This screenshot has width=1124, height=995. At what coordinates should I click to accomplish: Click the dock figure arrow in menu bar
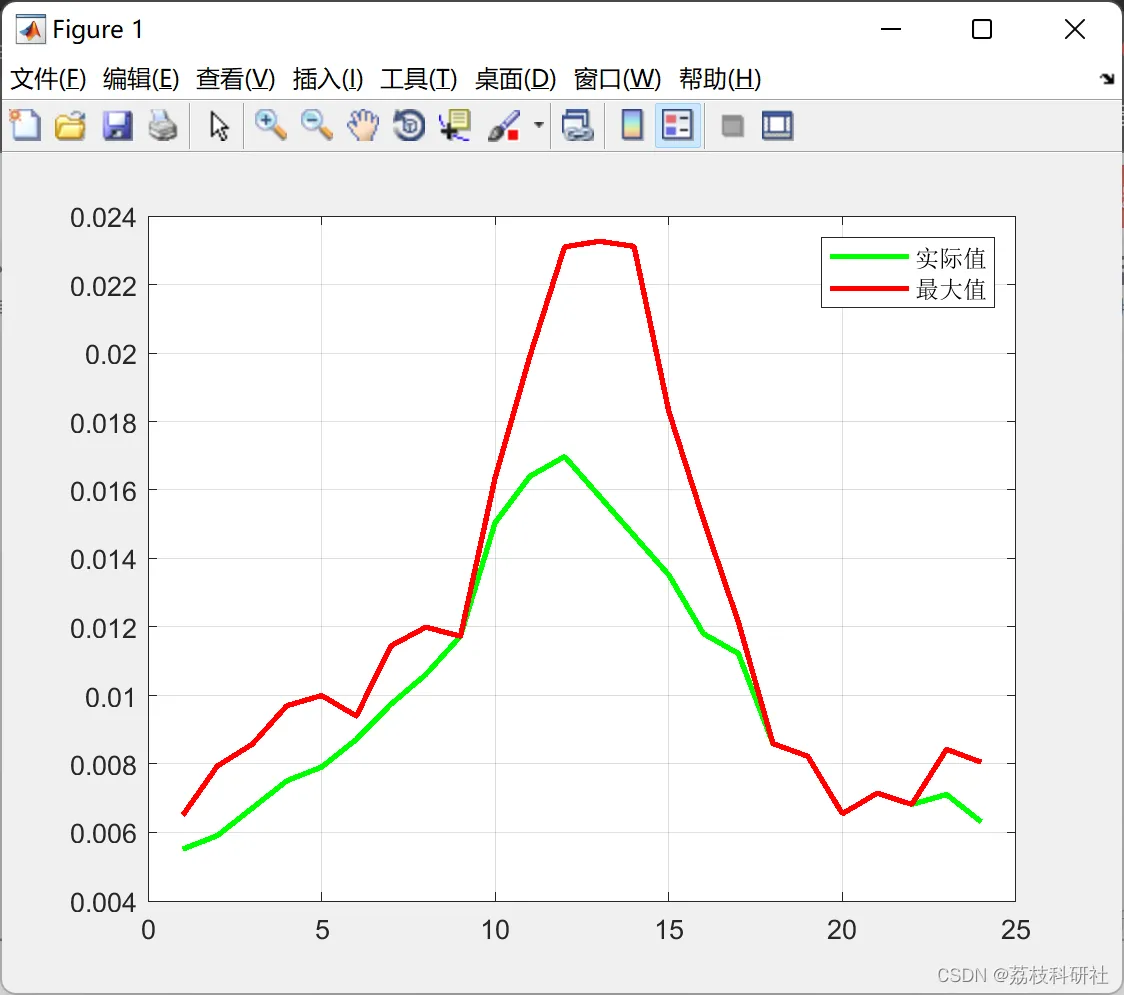click(1108, 79)
